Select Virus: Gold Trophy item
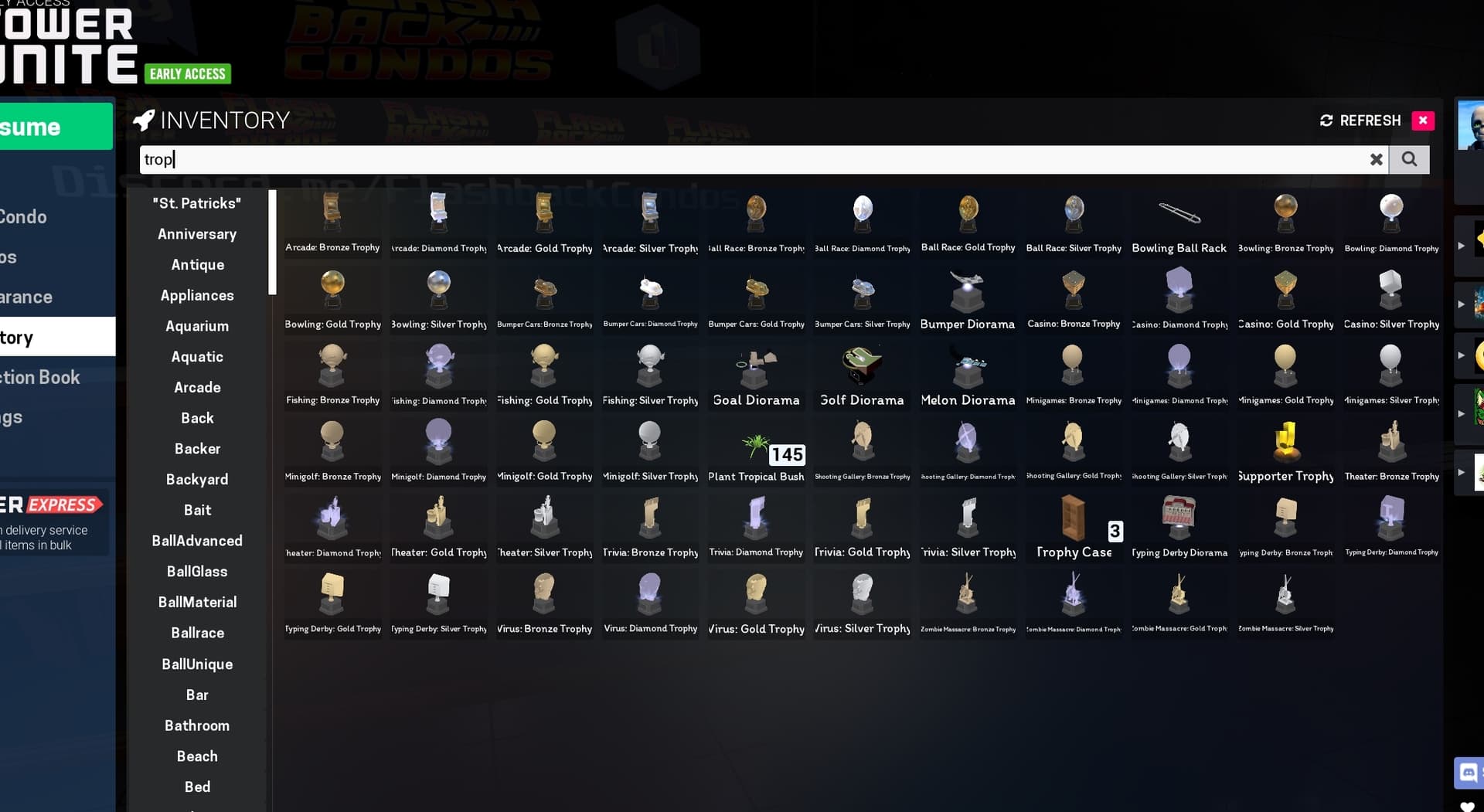The image size is (1484, 812). coord(756,604)
